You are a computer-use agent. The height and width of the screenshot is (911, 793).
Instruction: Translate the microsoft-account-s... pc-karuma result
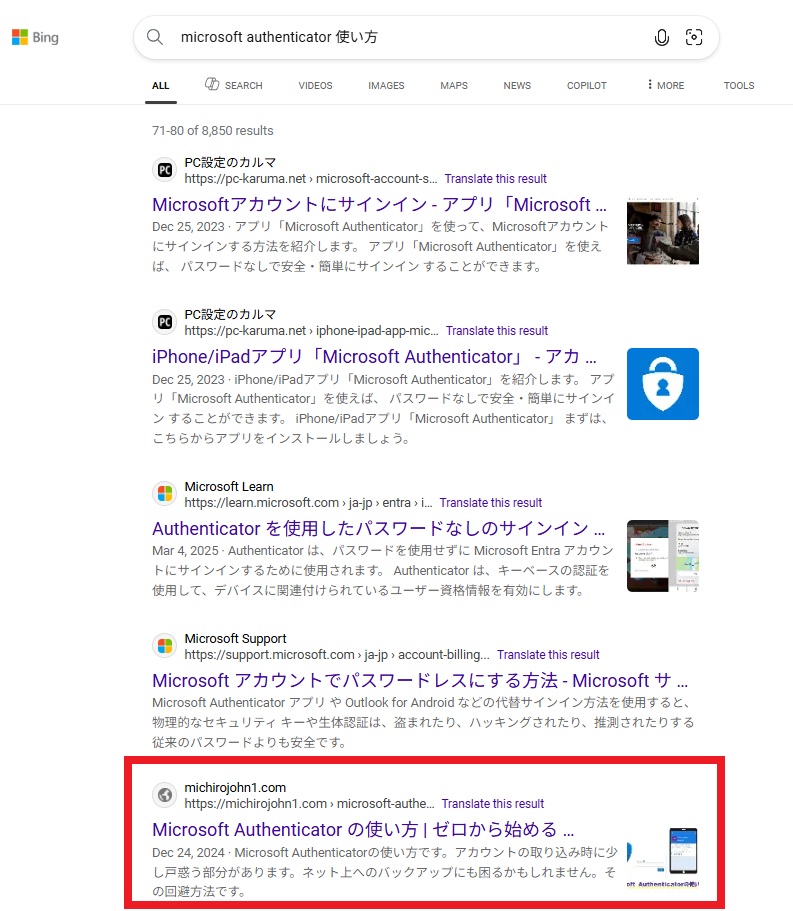pyautogui.click(x=496, y=179)
